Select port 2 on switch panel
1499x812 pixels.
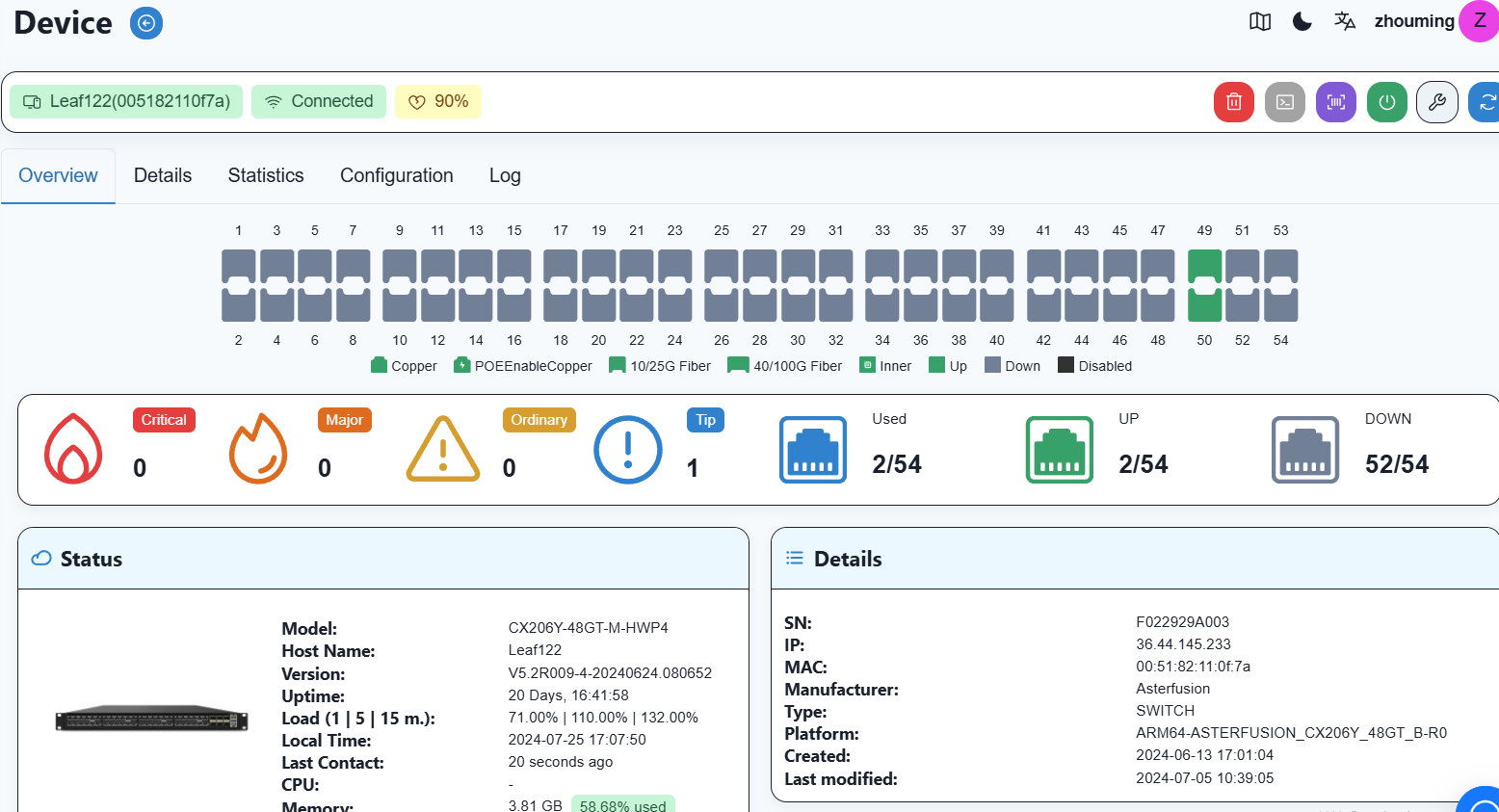(x=239, y=304)
